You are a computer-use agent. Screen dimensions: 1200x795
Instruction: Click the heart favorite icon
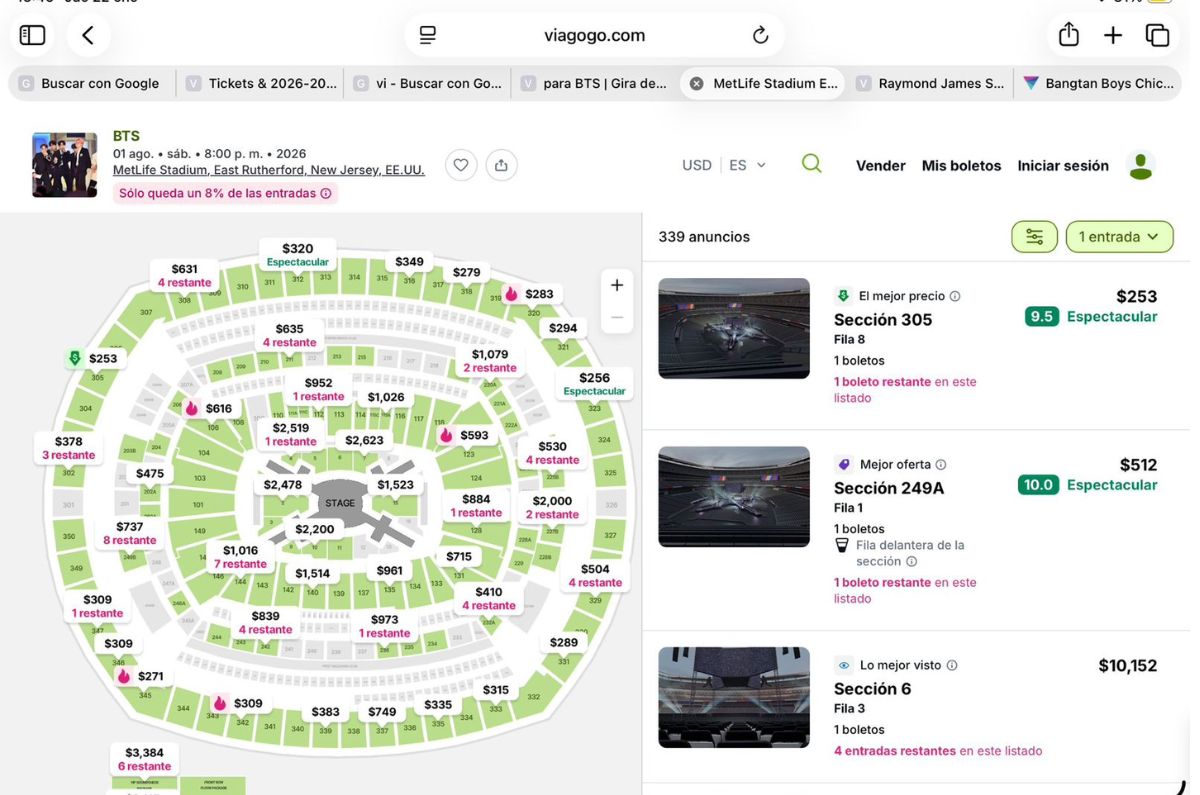click(461, 165)
